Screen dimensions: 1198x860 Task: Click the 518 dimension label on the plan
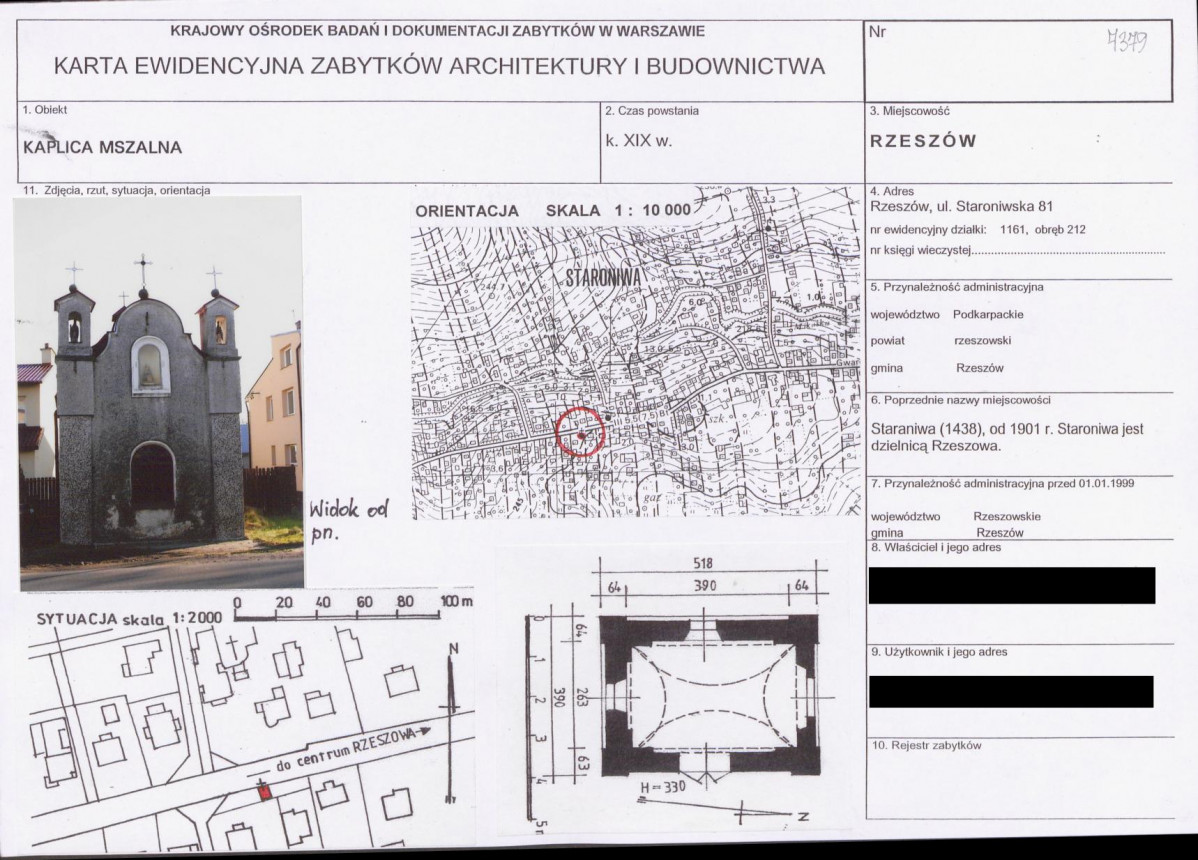pyautogui.click(x=703, y=564)
